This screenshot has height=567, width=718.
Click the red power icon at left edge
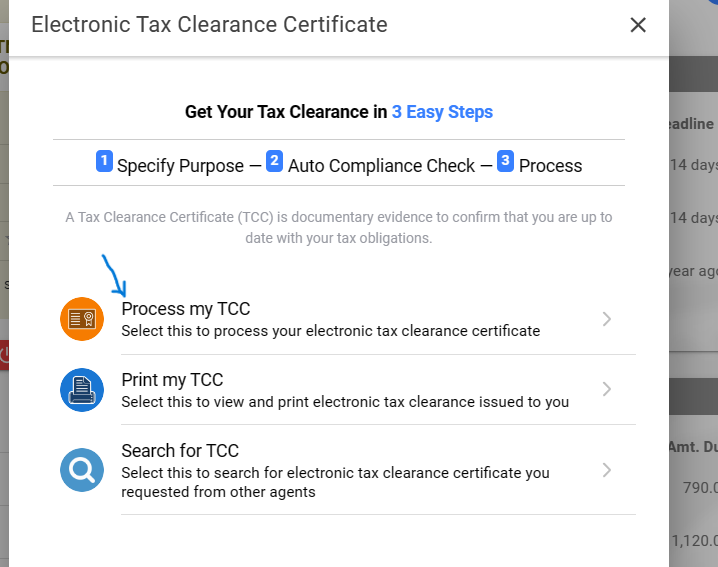4,353
